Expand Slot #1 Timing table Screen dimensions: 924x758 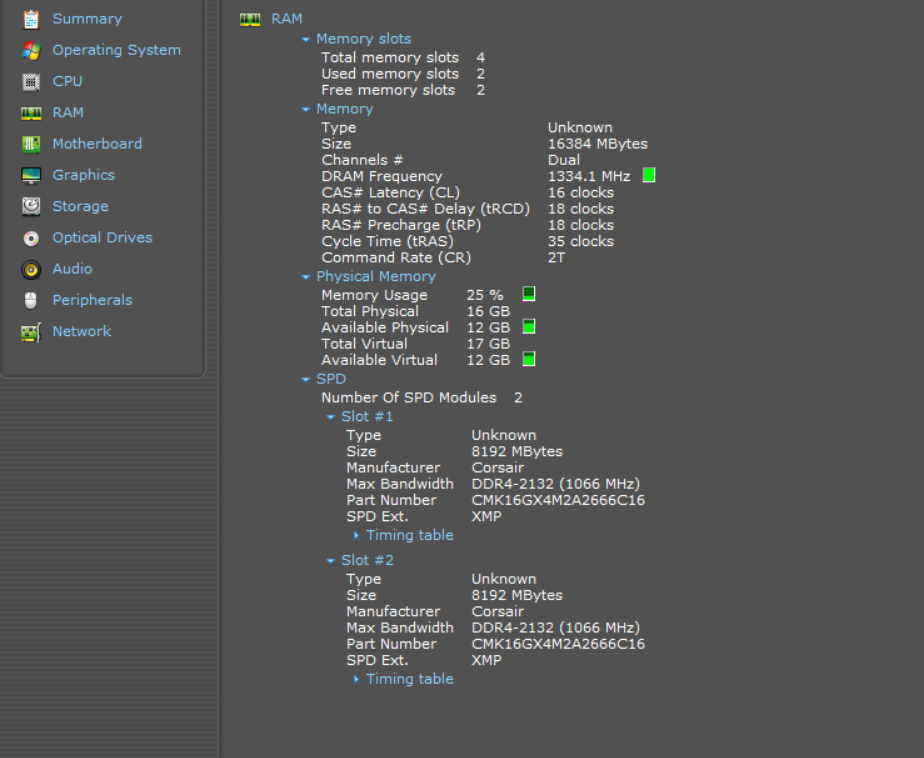356,535
